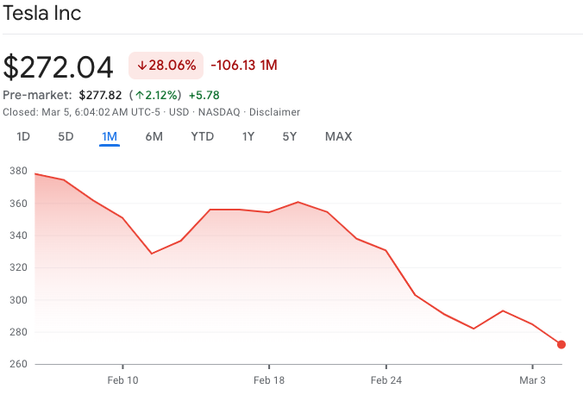Open the 6M chart range

[x=154, y=137]
